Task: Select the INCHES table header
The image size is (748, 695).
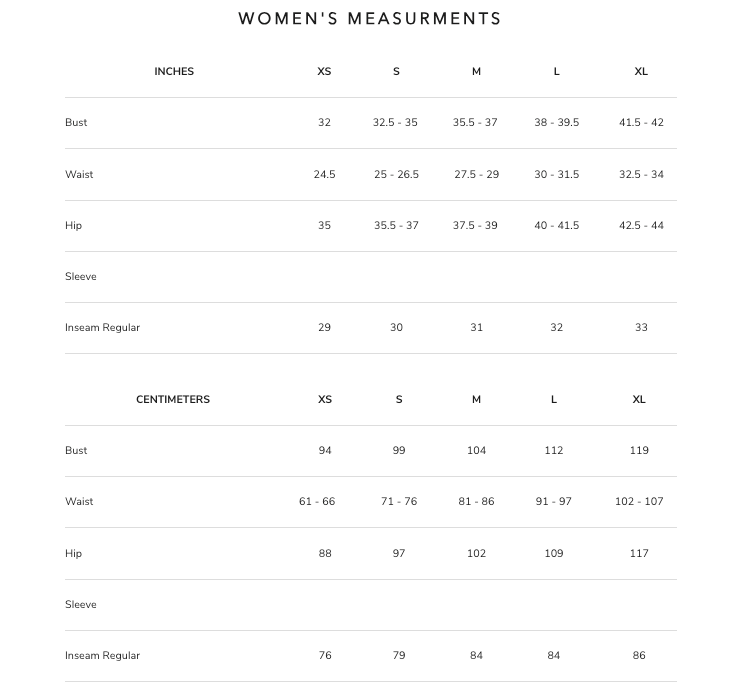Action: click(174, 72)
